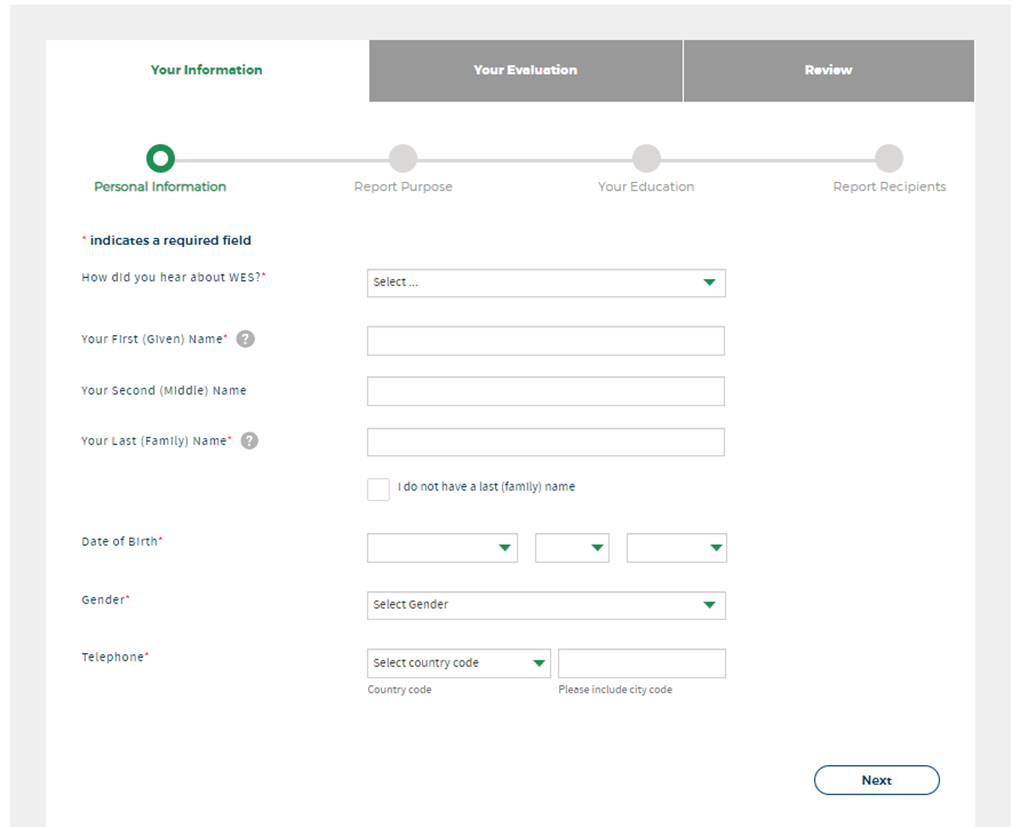Click the 'Your Second (Middle) Name' label
Screen dimensions: 1020x827
(x=164, y=390)
